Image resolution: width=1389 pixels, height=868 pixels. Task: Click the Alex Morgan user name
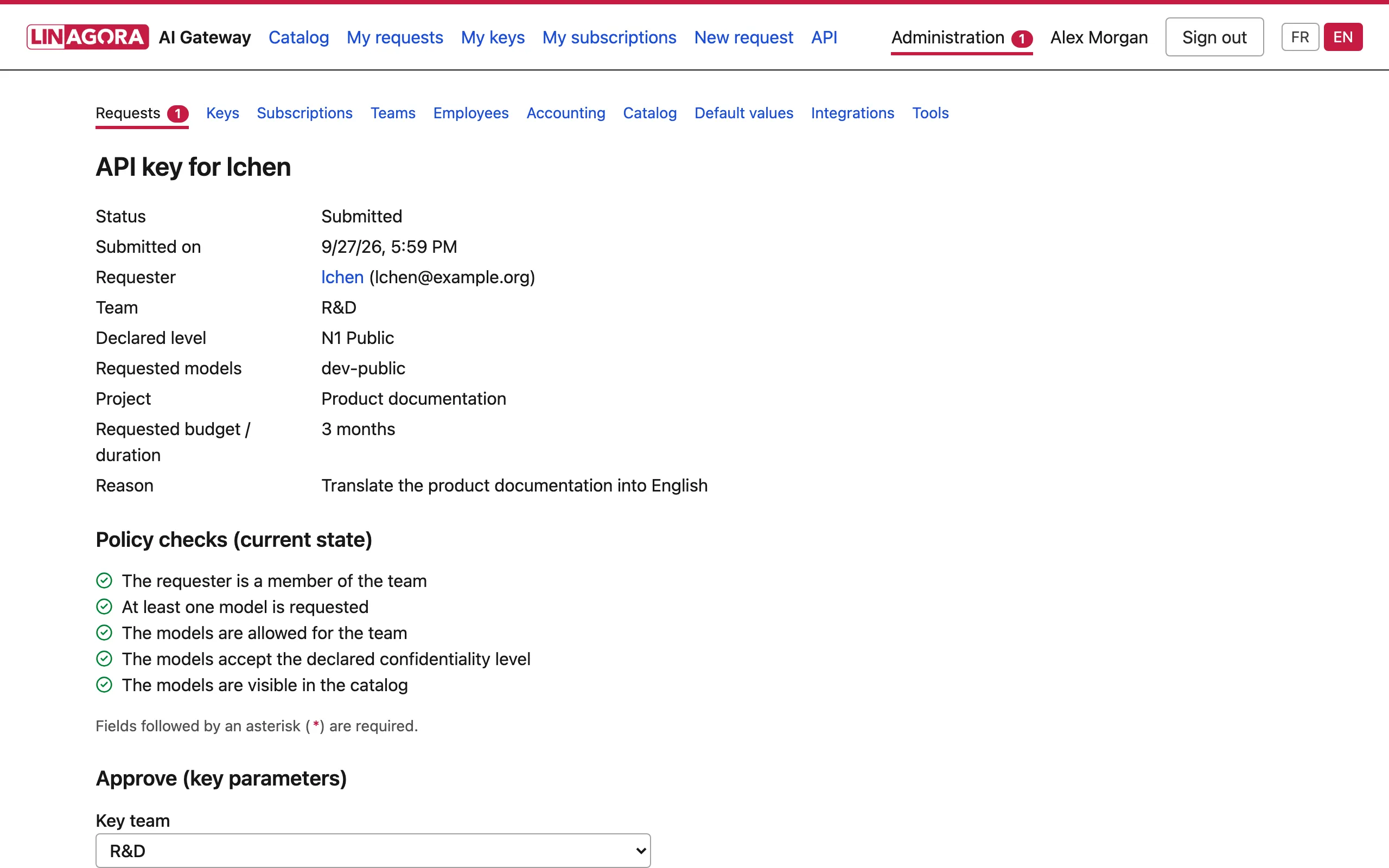coord(1099,37)
